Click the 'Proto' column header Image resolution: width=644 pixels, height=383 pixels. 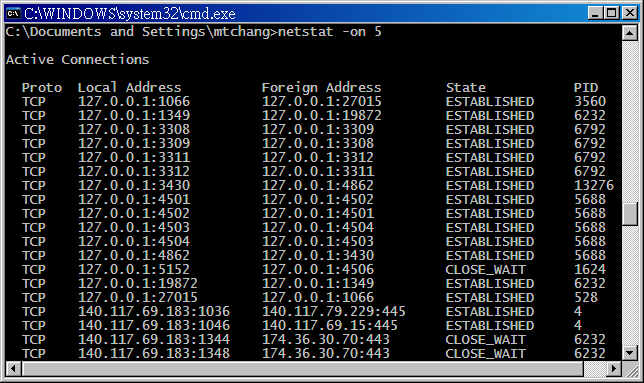42,87
